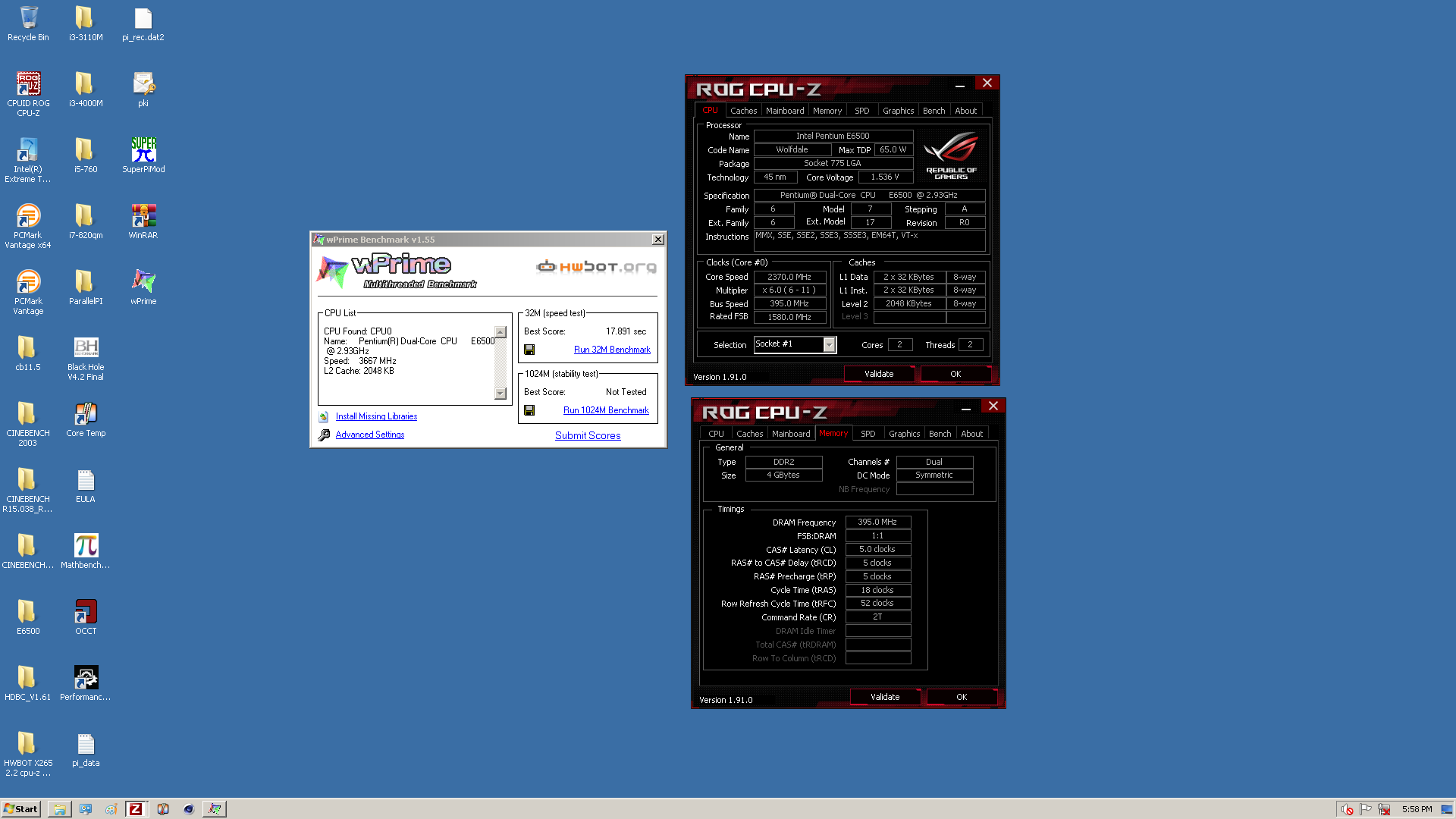The width and height of the screenshot is (1456, 819).
Task: Click the save icon under 1024M test
Action: (529, 410)
